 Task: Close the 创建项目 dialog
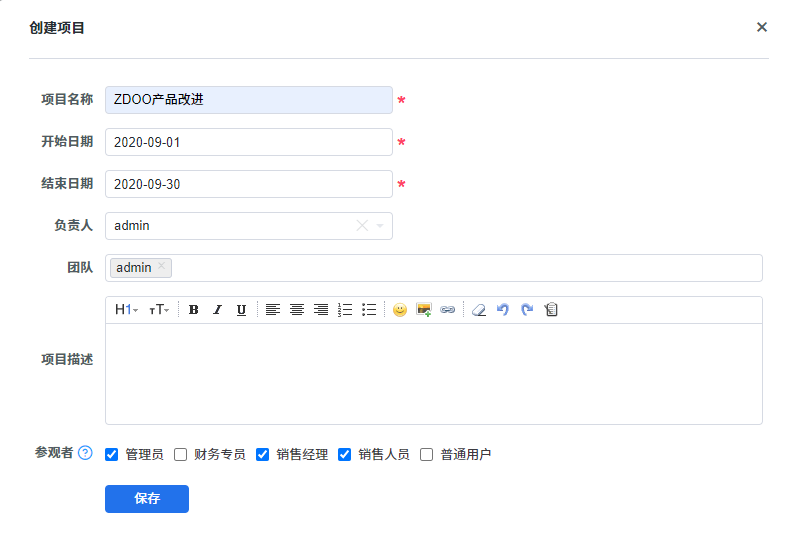point(762,27)
